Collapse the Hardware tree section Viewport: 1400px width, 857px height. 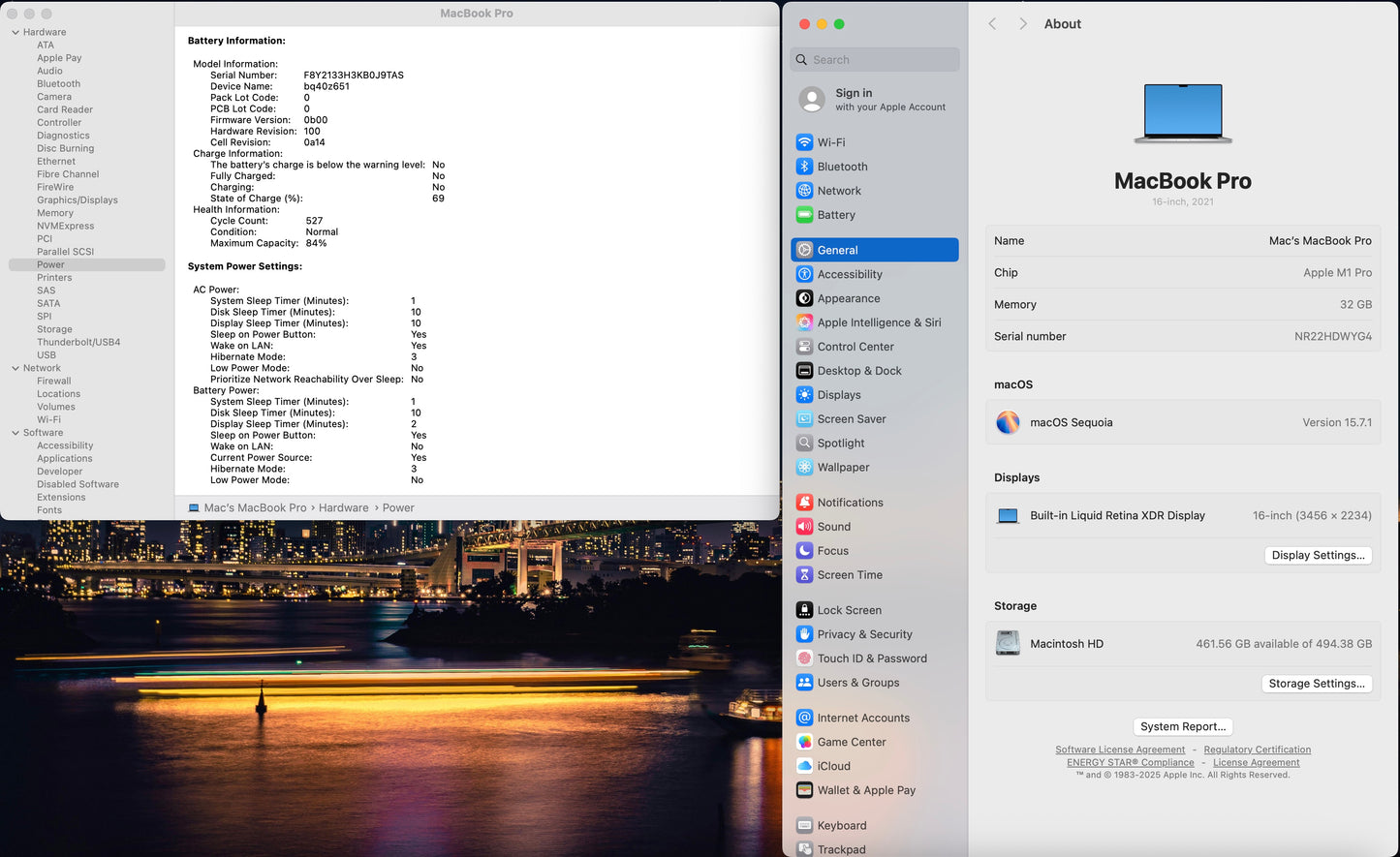[x=16, y=33]
